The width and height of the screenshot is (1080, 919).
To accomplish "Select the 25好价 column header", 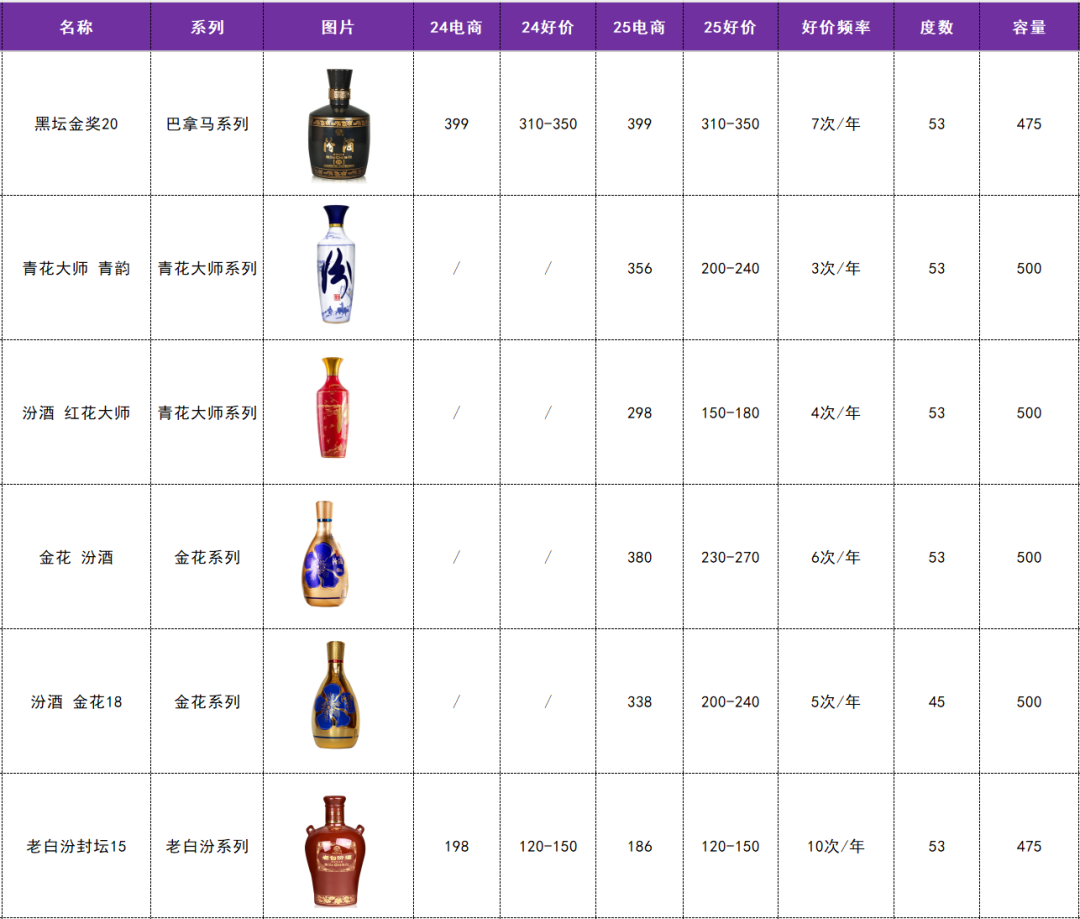I will (x=730, y=27).
